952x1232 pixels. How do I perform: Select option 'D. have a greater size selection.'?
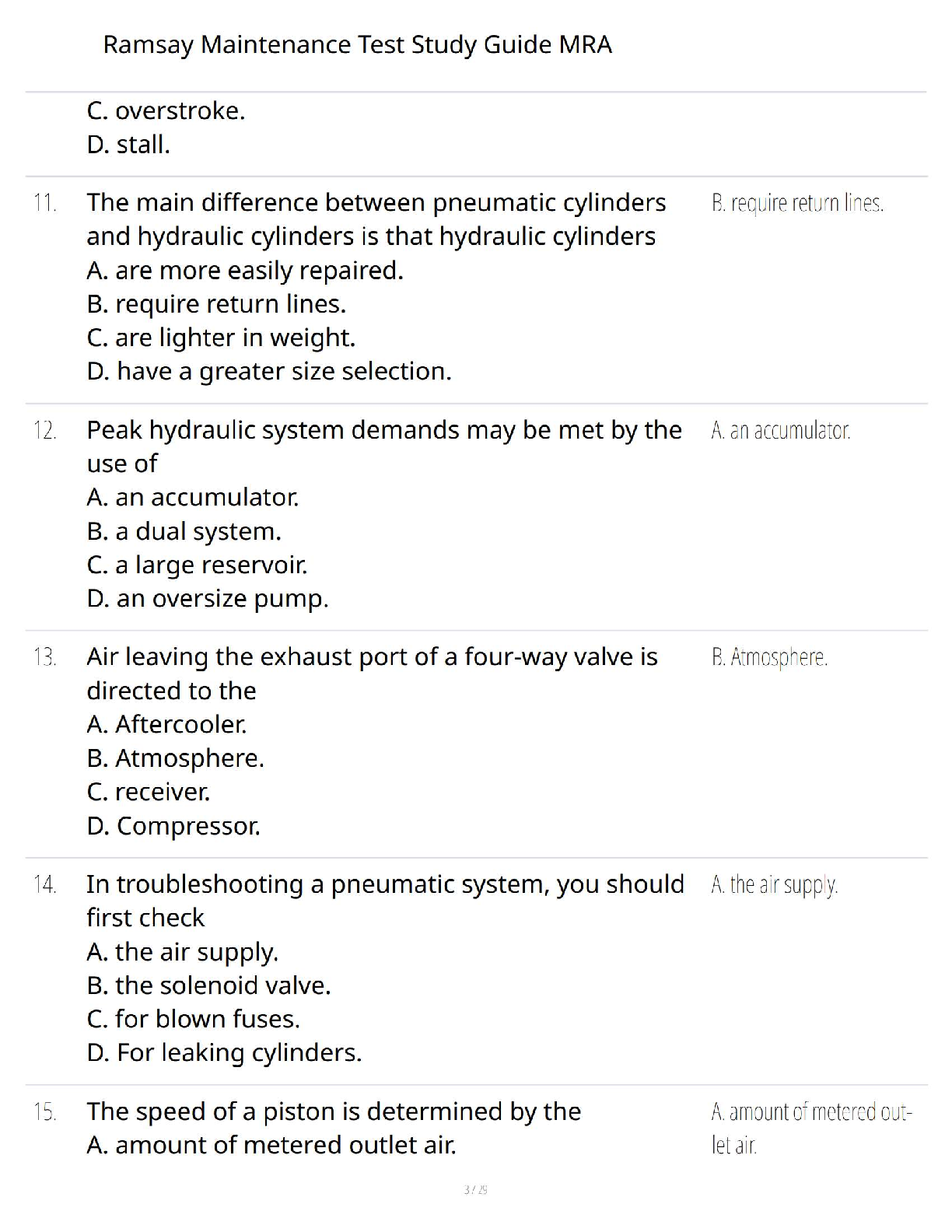[x=269, y=371]
